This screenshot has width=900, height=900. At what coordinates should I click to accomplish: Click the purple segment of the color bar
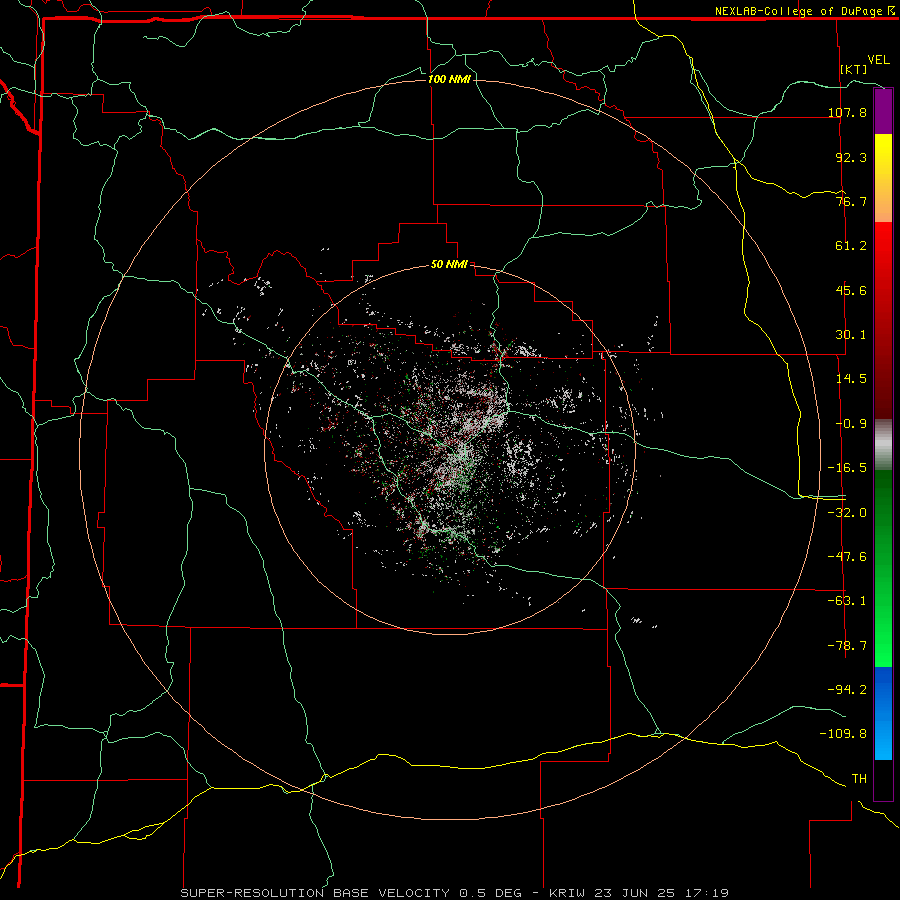tap(883, 111)
